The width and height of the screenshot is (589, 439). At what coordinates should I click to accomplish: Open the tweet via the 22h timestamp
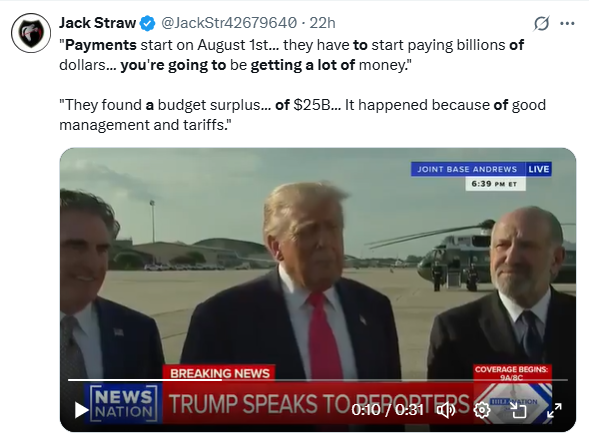pyautogui.click(x=322, y=23)
